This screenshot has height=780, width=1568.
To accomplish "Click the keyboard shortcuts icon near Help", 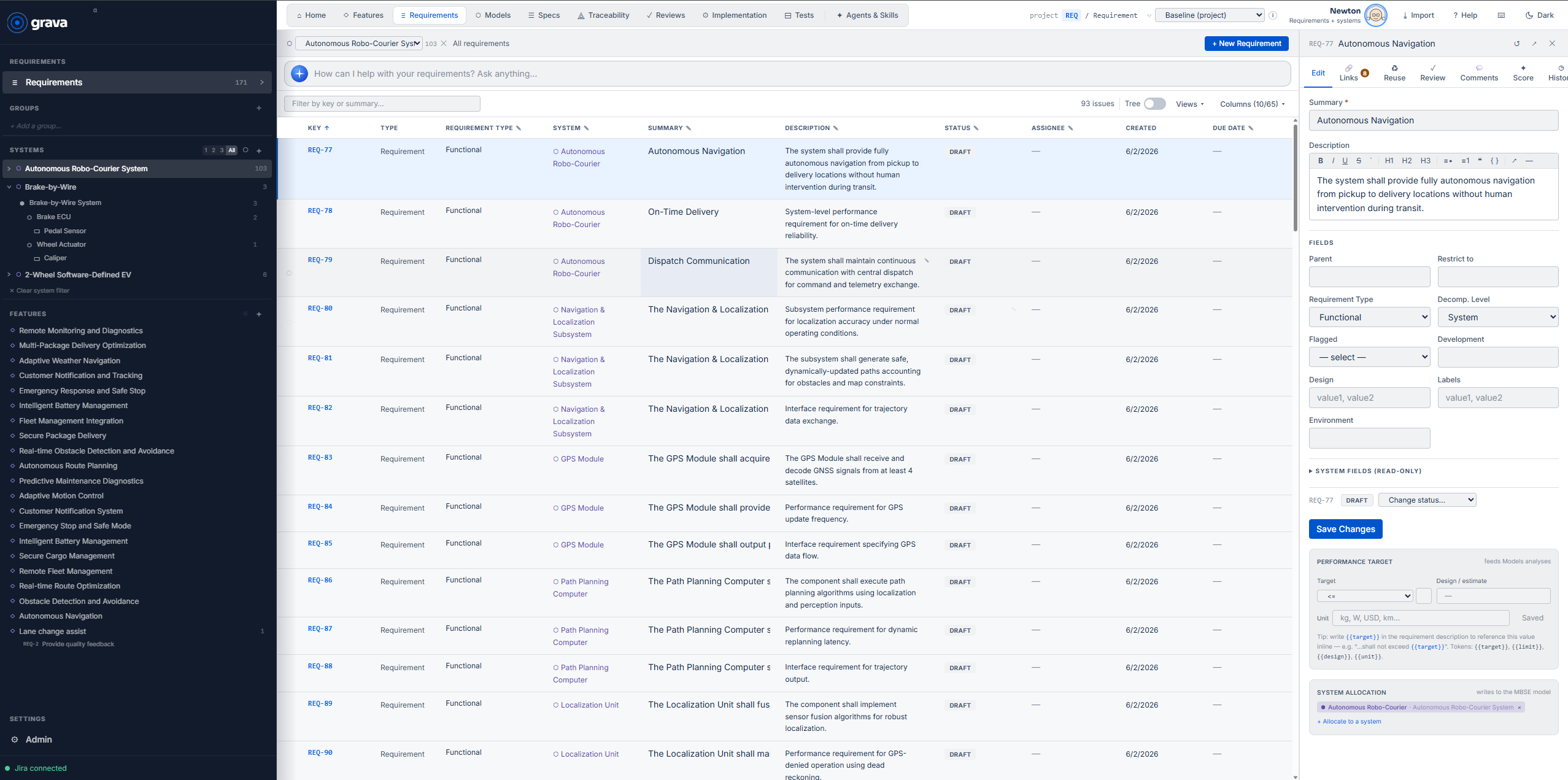I will pyautogui.click(x=1501, y=15).
